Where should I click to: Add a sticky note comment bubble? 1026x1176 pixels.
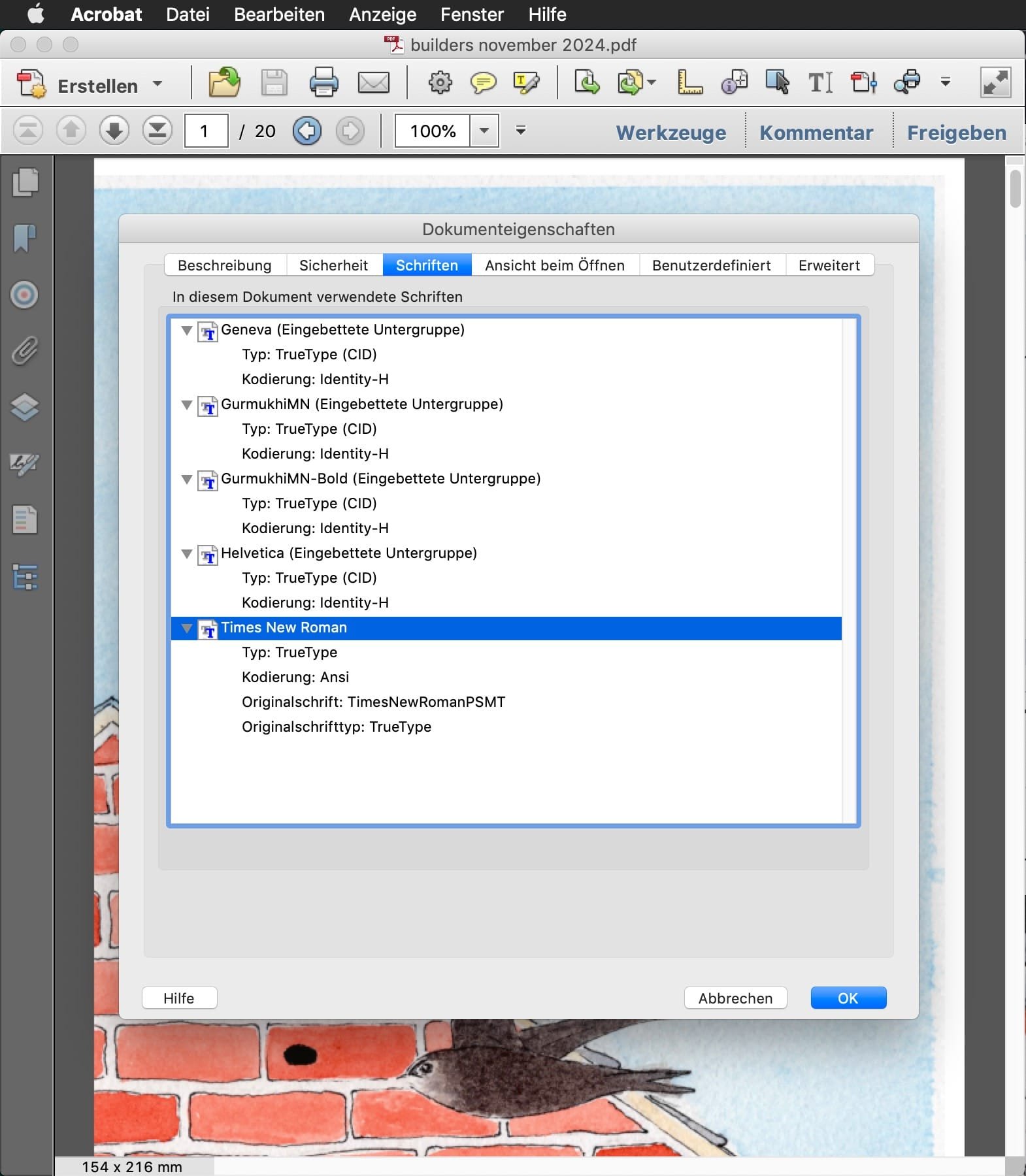coord(483,83)
